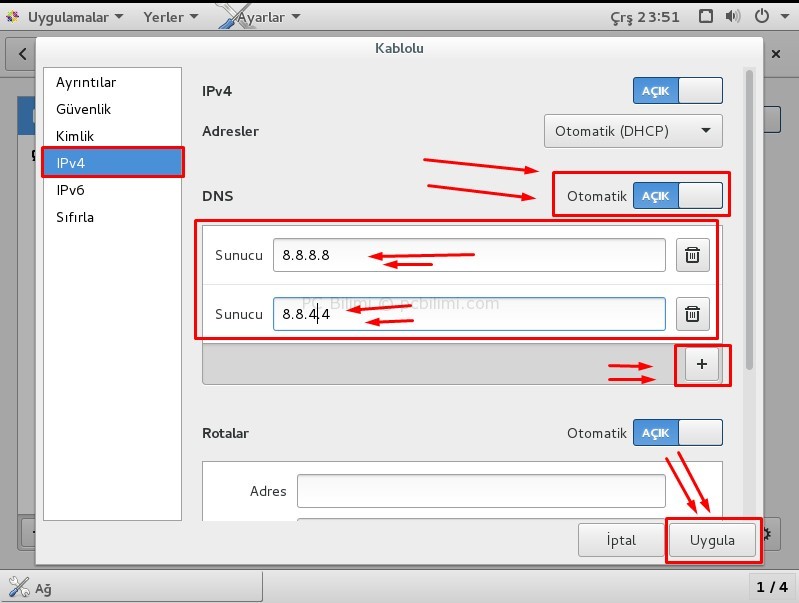799x603 pixels.
Task: Select IPv6 in the sidebar
Action: pyautogui.click(x=70, y=189)
